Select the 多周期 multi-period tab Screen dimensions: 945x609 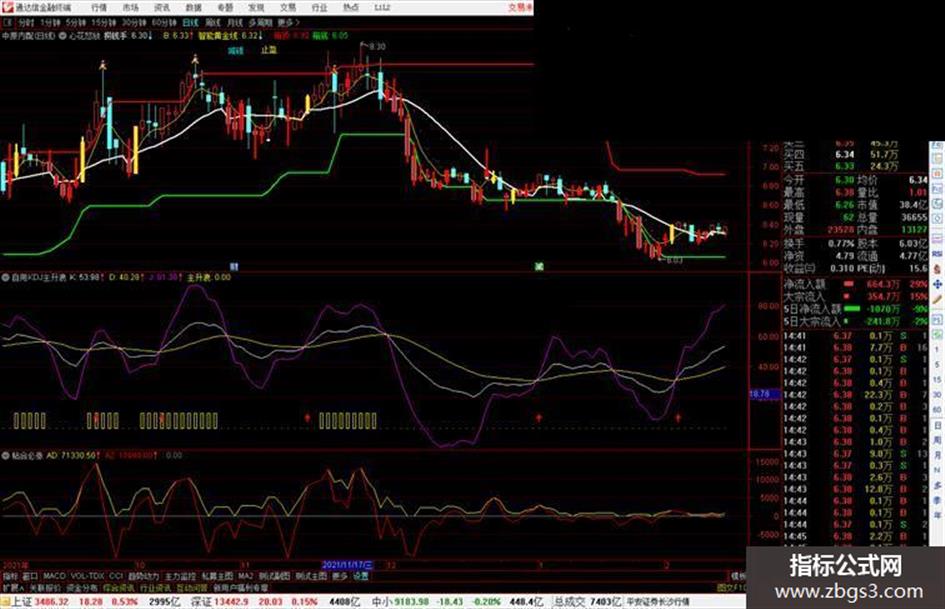[261, 23]
